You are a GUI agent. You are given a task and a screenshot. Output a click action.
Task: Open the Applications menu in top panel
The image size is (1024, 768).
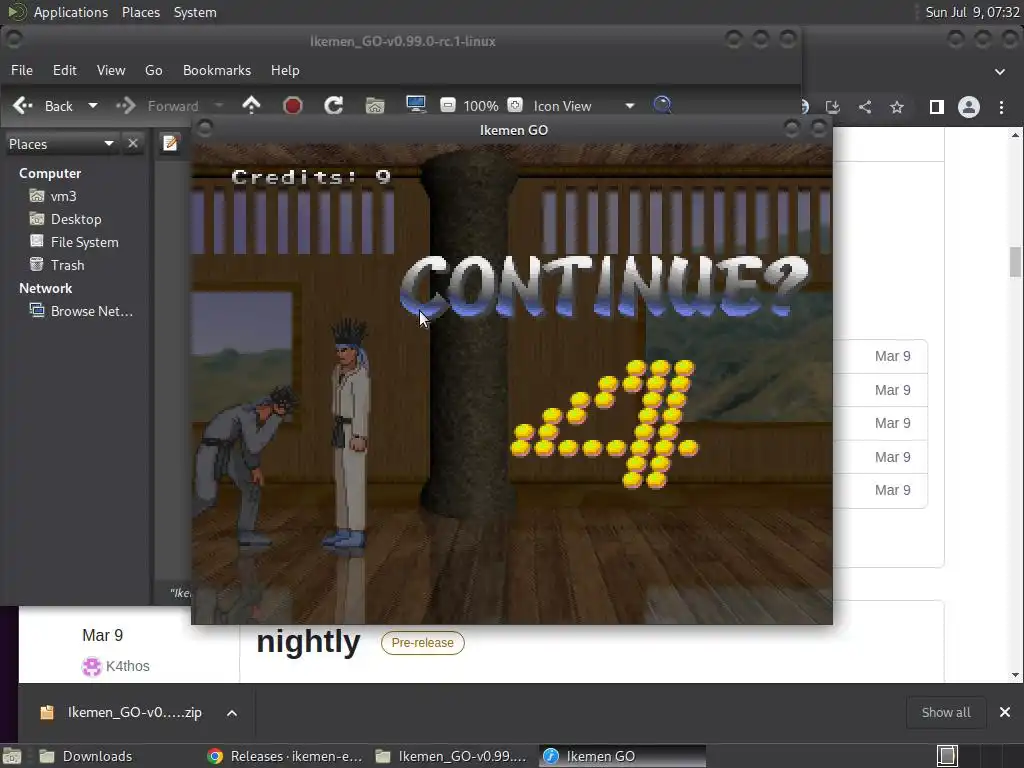(x=71, y=12)
